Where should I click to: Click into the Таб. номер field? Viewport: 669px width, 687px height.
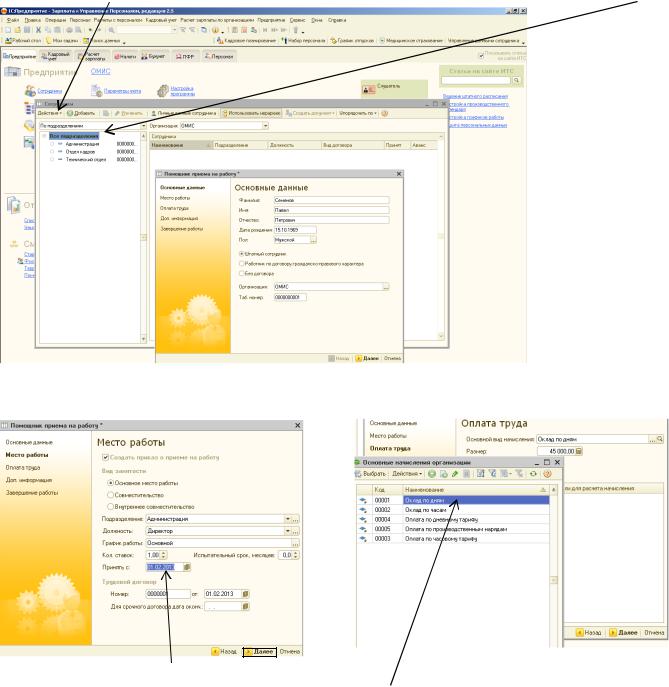pyautogui.click(x=290, y=297)
